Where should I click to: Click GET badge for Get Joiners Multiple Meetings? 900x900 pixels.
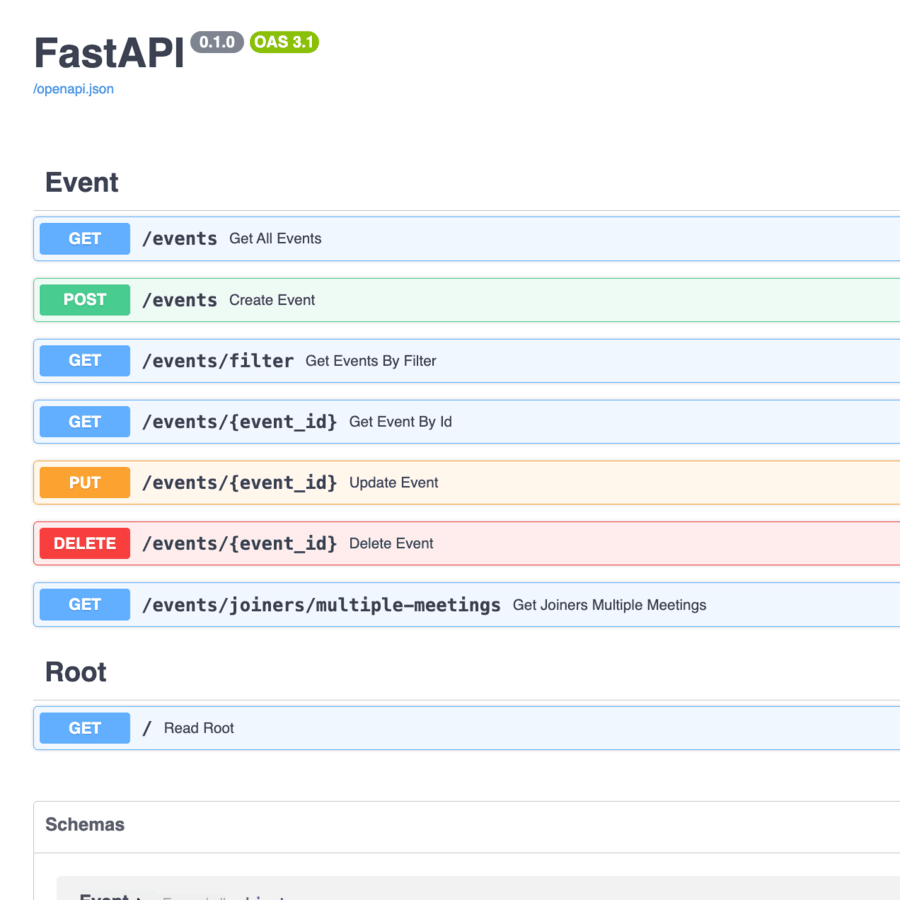click(x=85, y=605)
